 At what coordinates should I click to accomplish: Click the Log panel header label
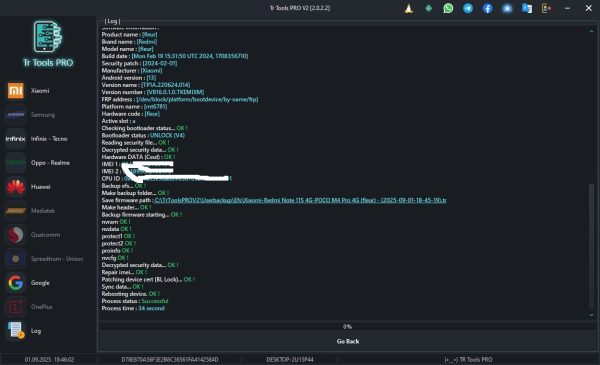pos(112,21)
